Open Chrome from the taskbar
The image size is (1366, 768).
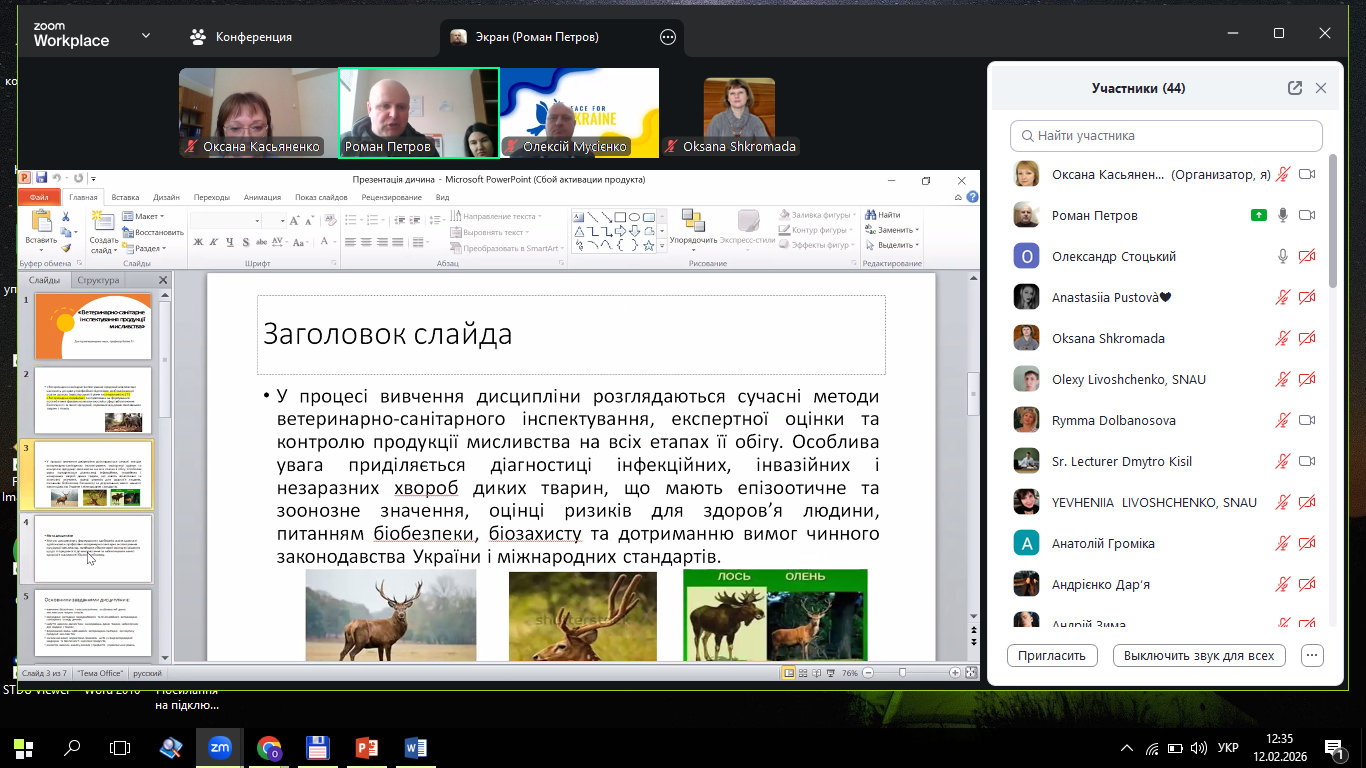pyautogui.click(x=268, y=747)
